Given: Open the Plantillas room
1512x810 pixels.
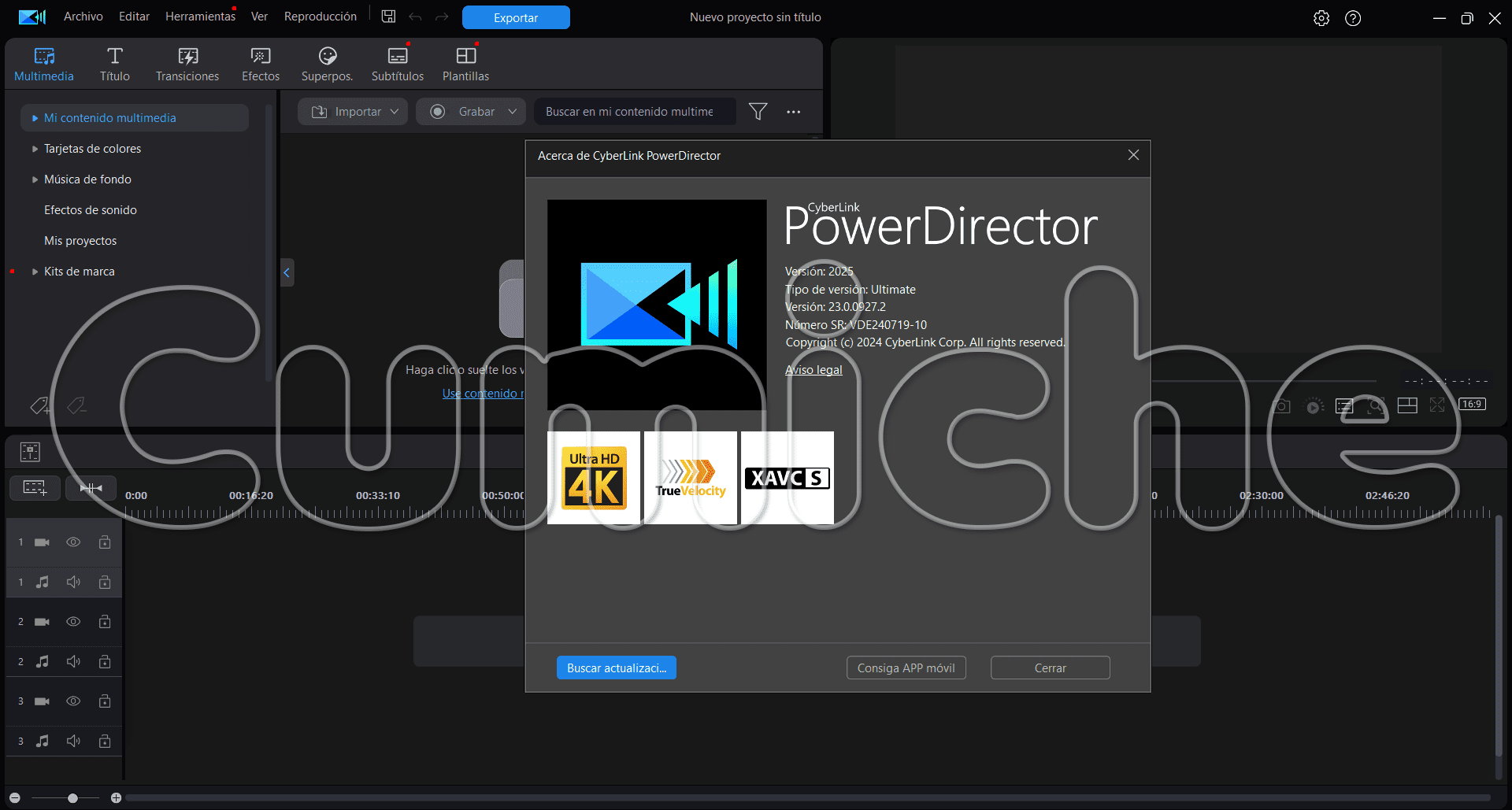Looking at the screenshot, I should pos(465,65).
